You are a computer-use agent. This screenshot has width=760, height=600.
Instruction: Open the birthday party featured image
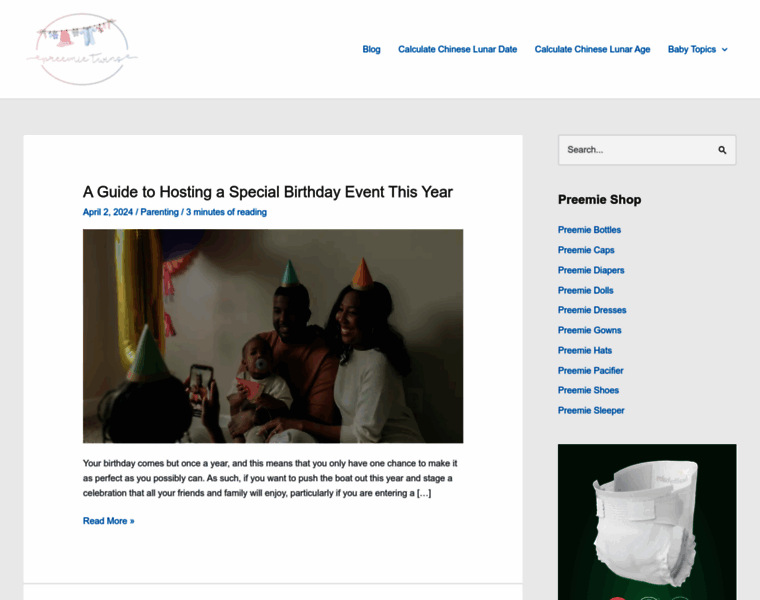point(273,336)
